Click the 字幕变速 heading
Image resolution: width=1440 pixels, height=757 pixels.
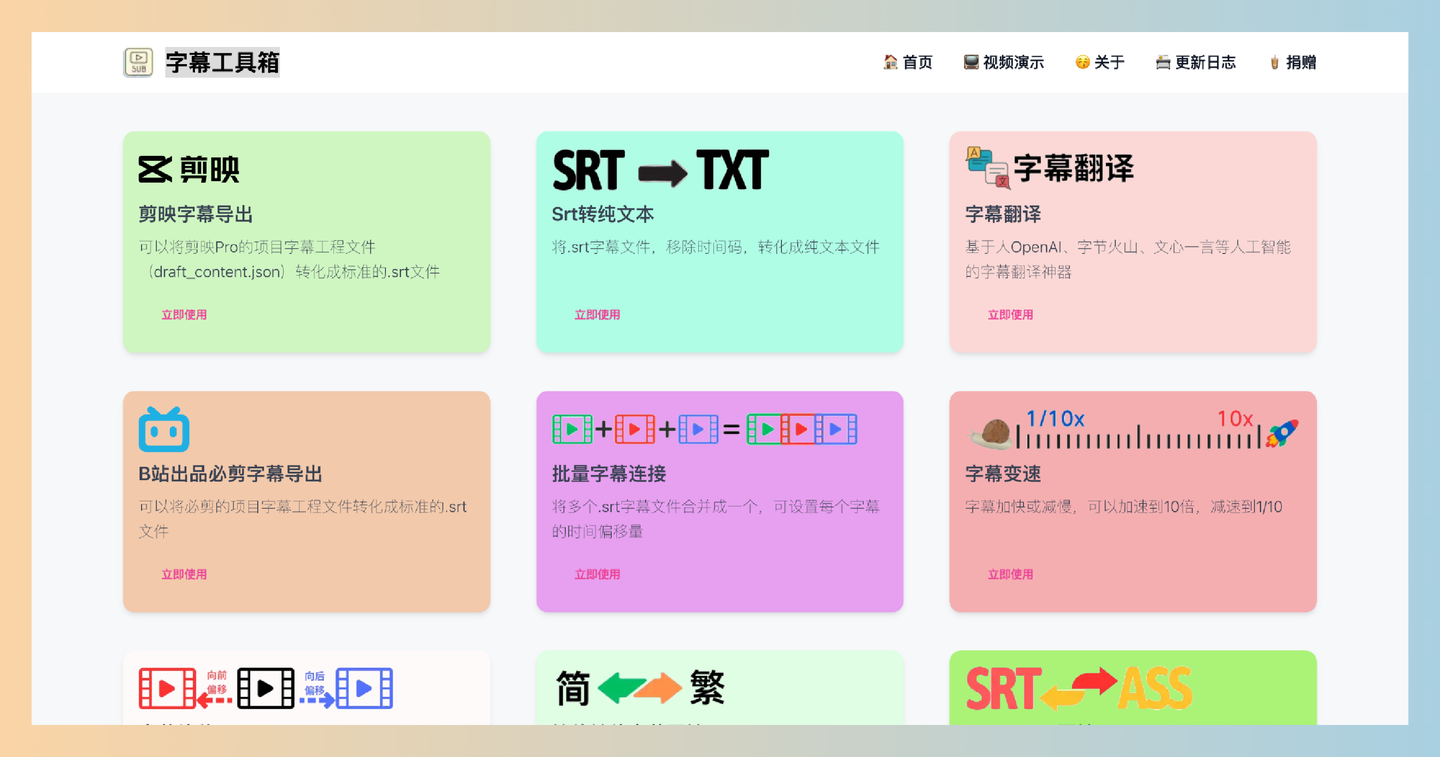[x=1003, y=474]
